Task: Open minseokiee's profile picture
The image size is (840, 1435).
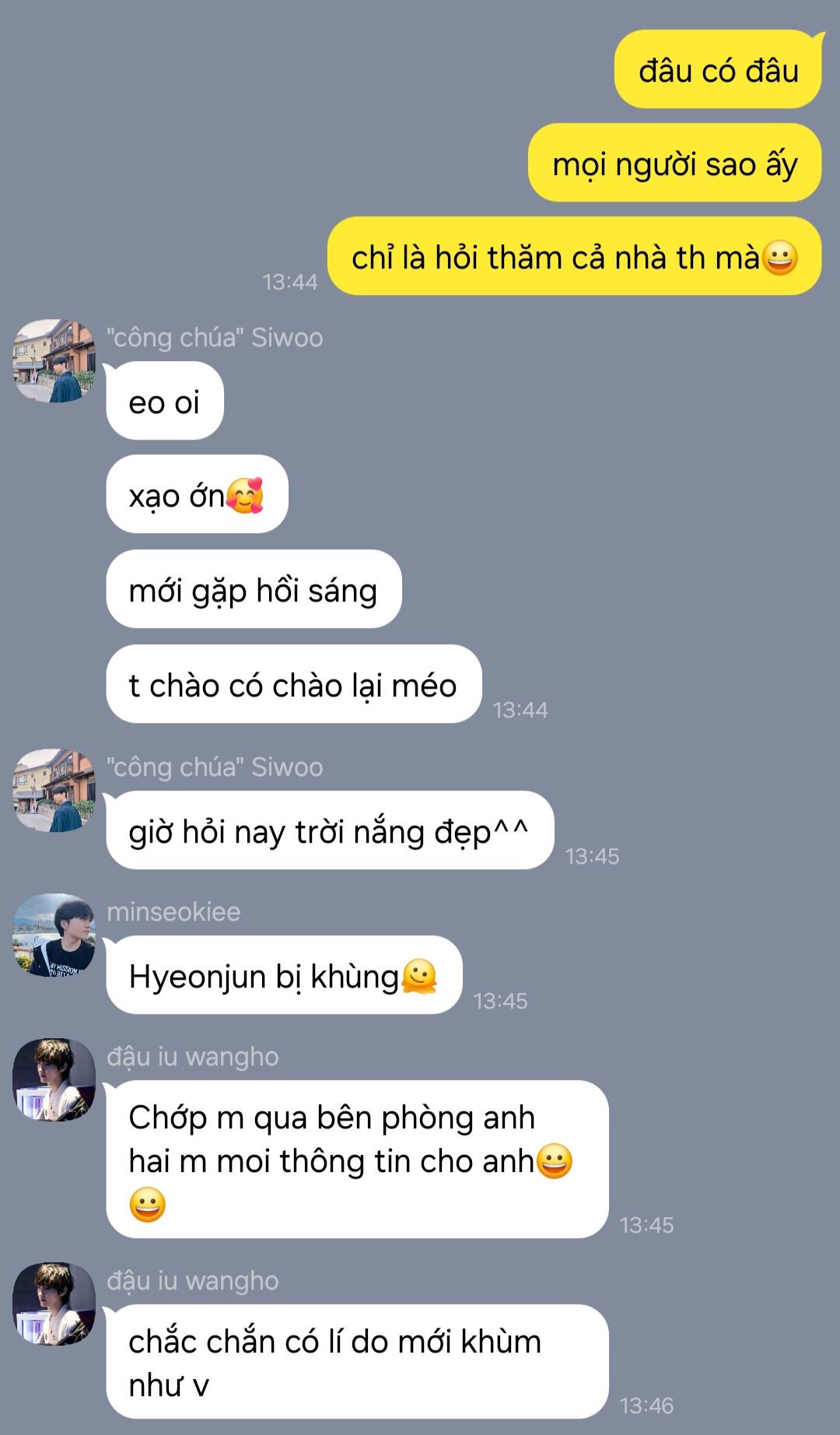Action: tap(54, 935)
